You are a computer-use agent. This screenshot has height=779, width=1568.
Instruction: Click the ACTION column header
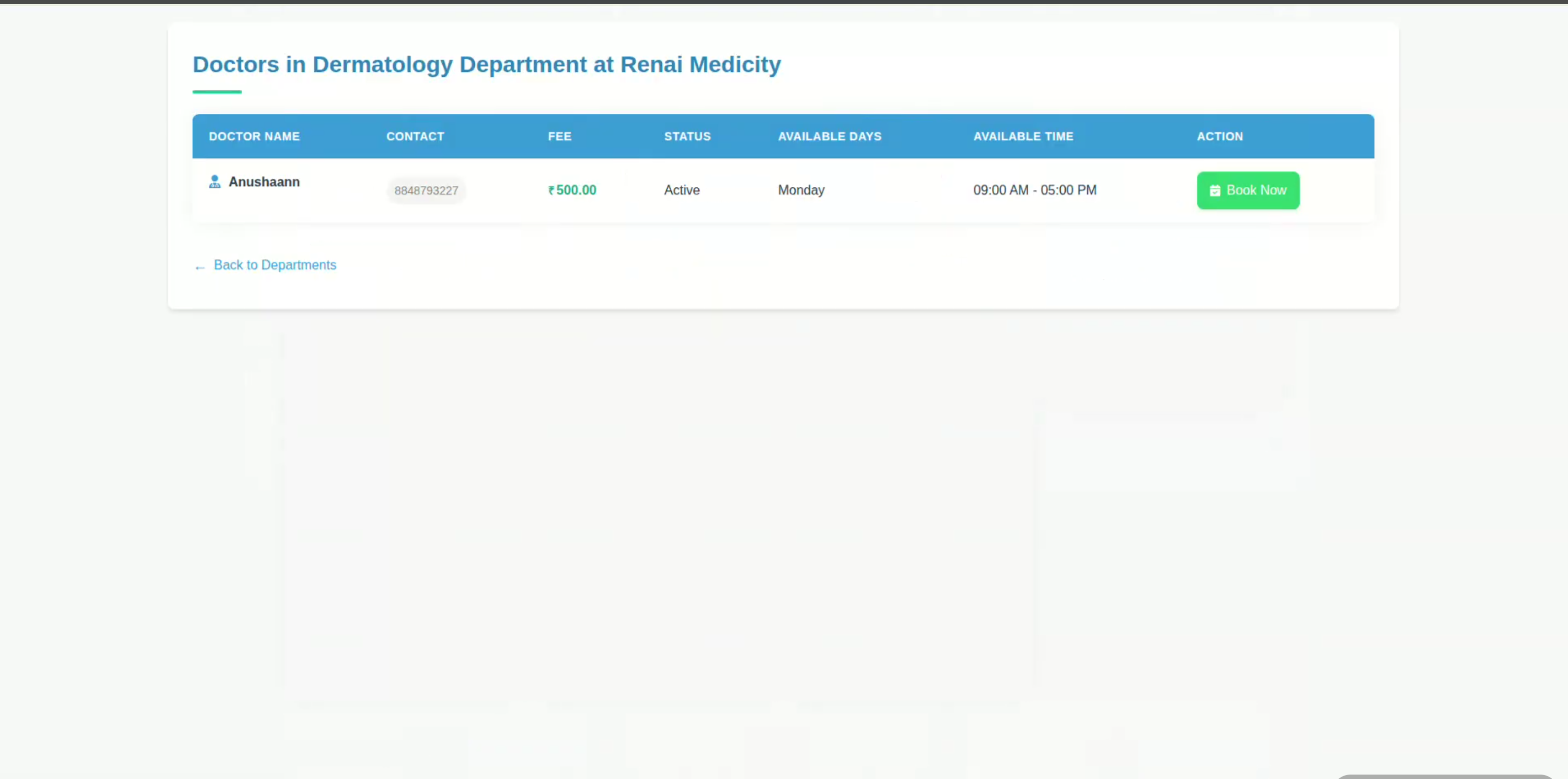coord(1220,136)
